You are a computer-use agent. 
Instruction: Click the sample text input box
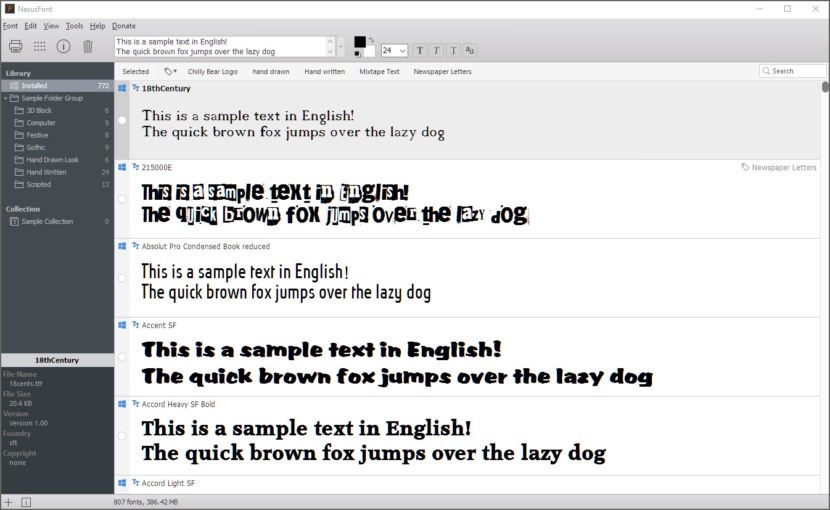click(221, 47)
